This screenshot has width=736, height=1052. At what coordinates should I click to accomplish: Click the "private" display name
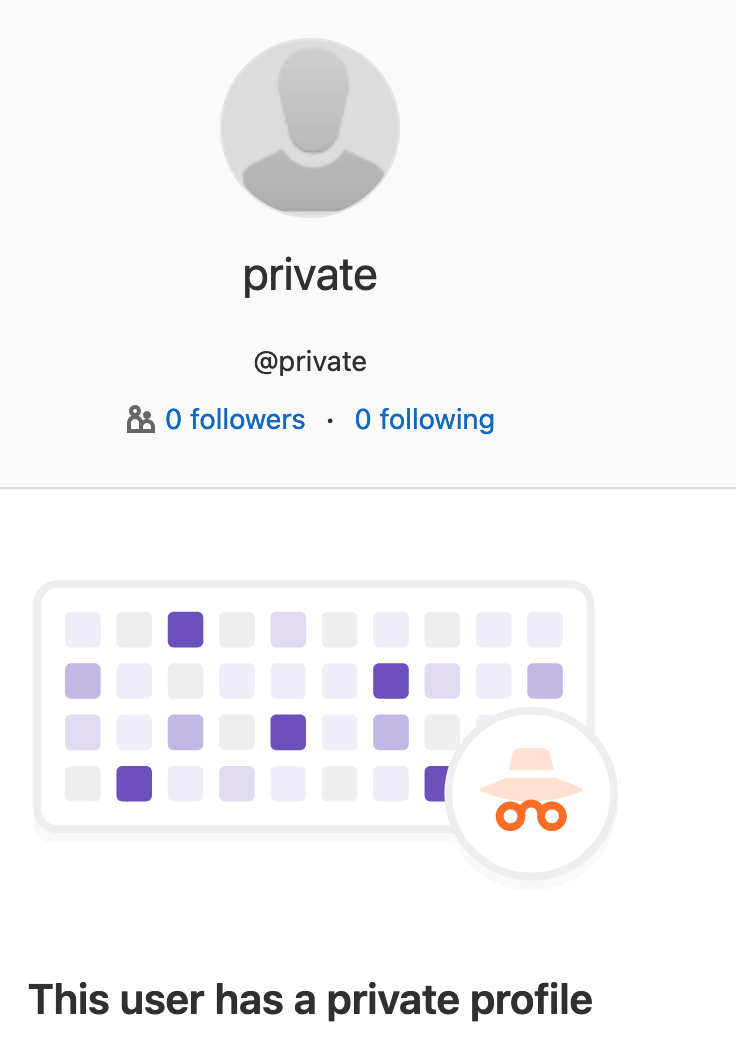click(x=310, y=275)
